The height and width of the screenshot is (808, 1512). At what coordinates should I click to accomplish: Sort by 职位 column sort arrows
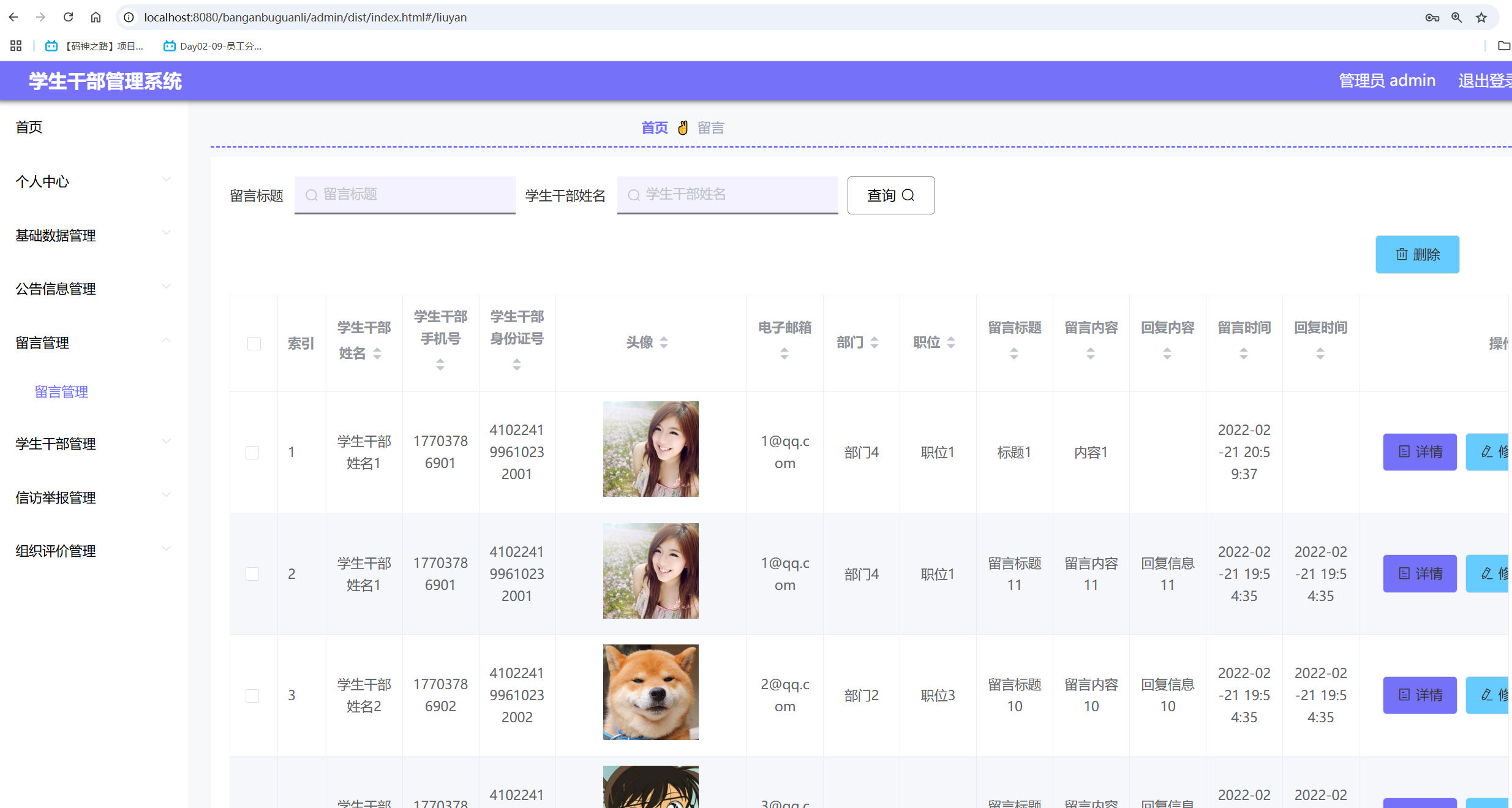tap(951, 342)
